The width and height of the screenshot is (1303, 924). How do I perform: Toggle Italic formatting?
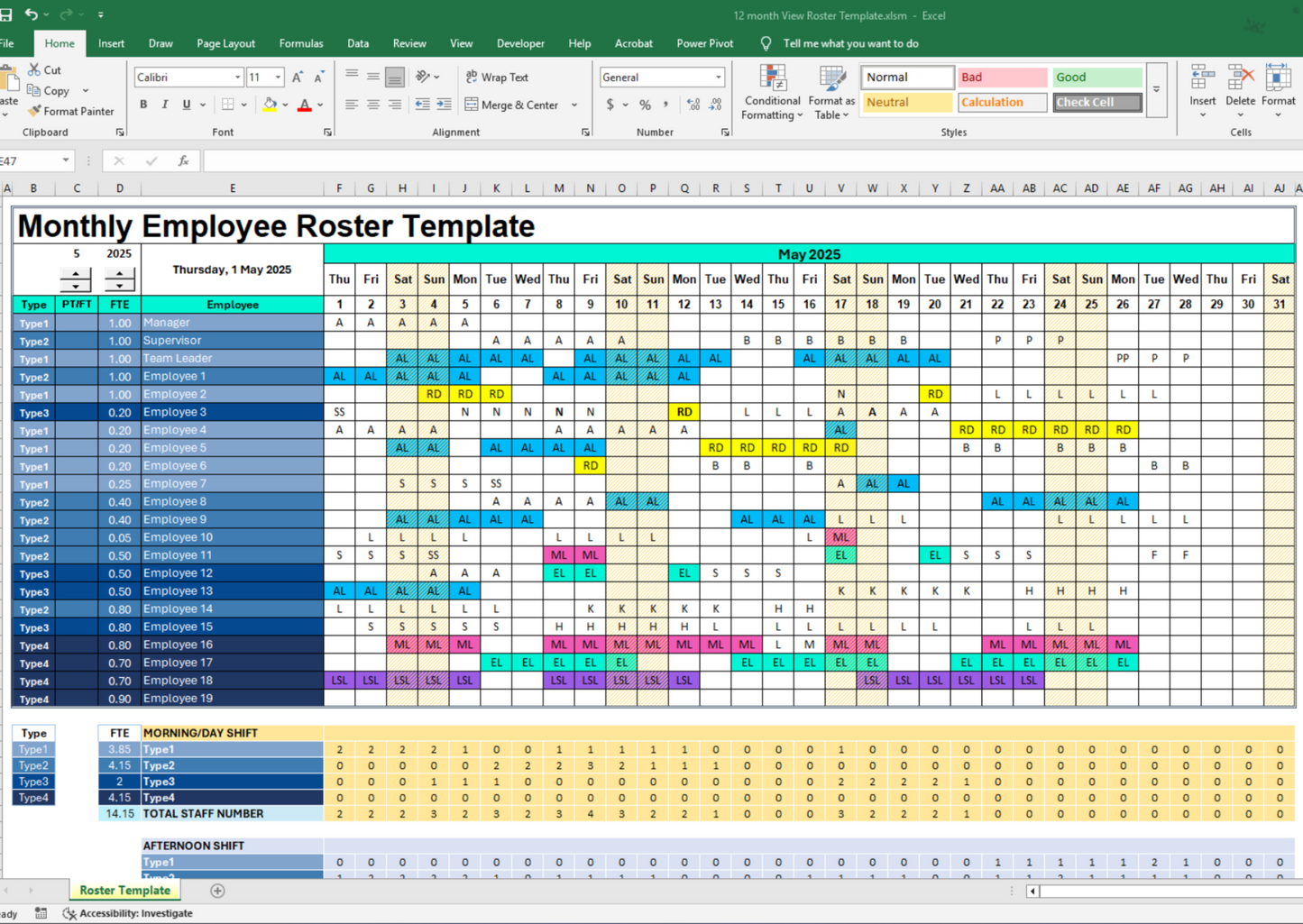(165, 105)
